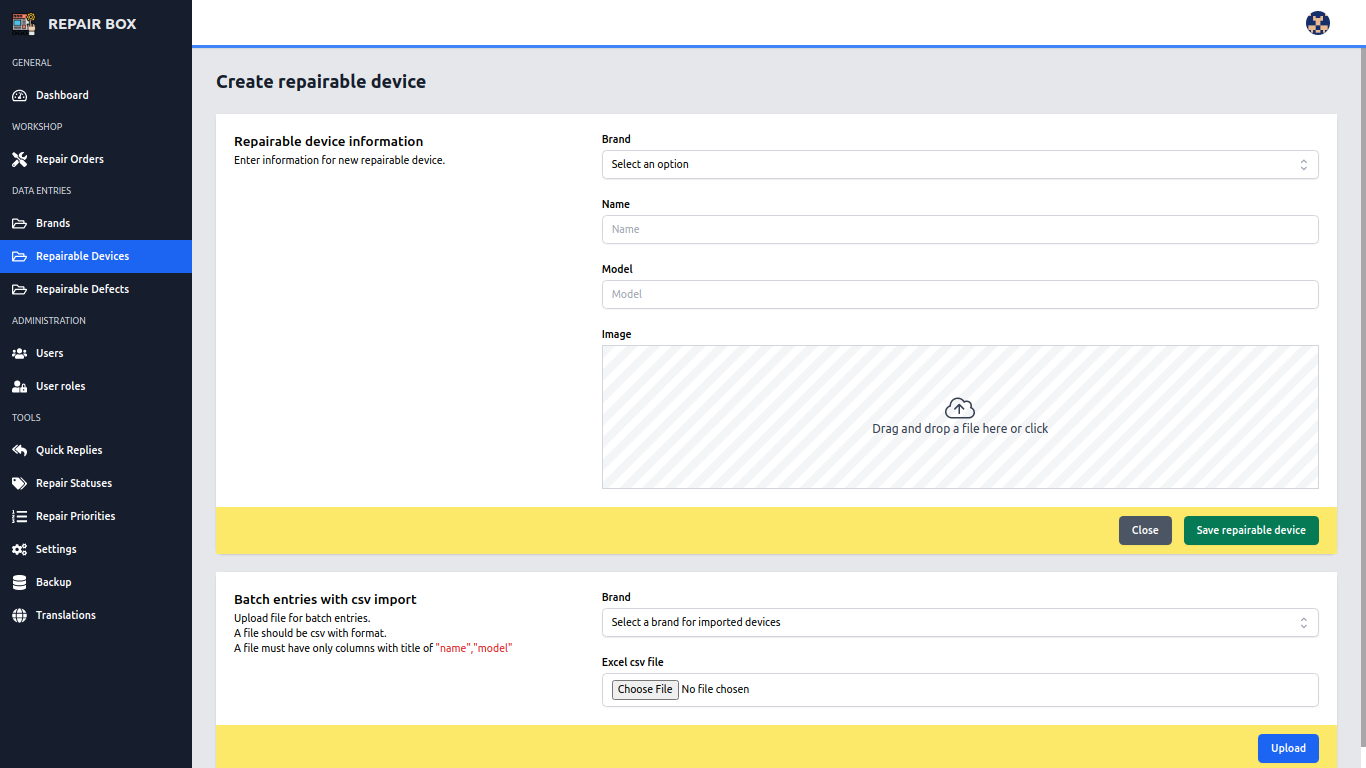
Task: Click the Quick Replies reply-arrows icon
Action: pyautogui.click(x=19, y=451)
